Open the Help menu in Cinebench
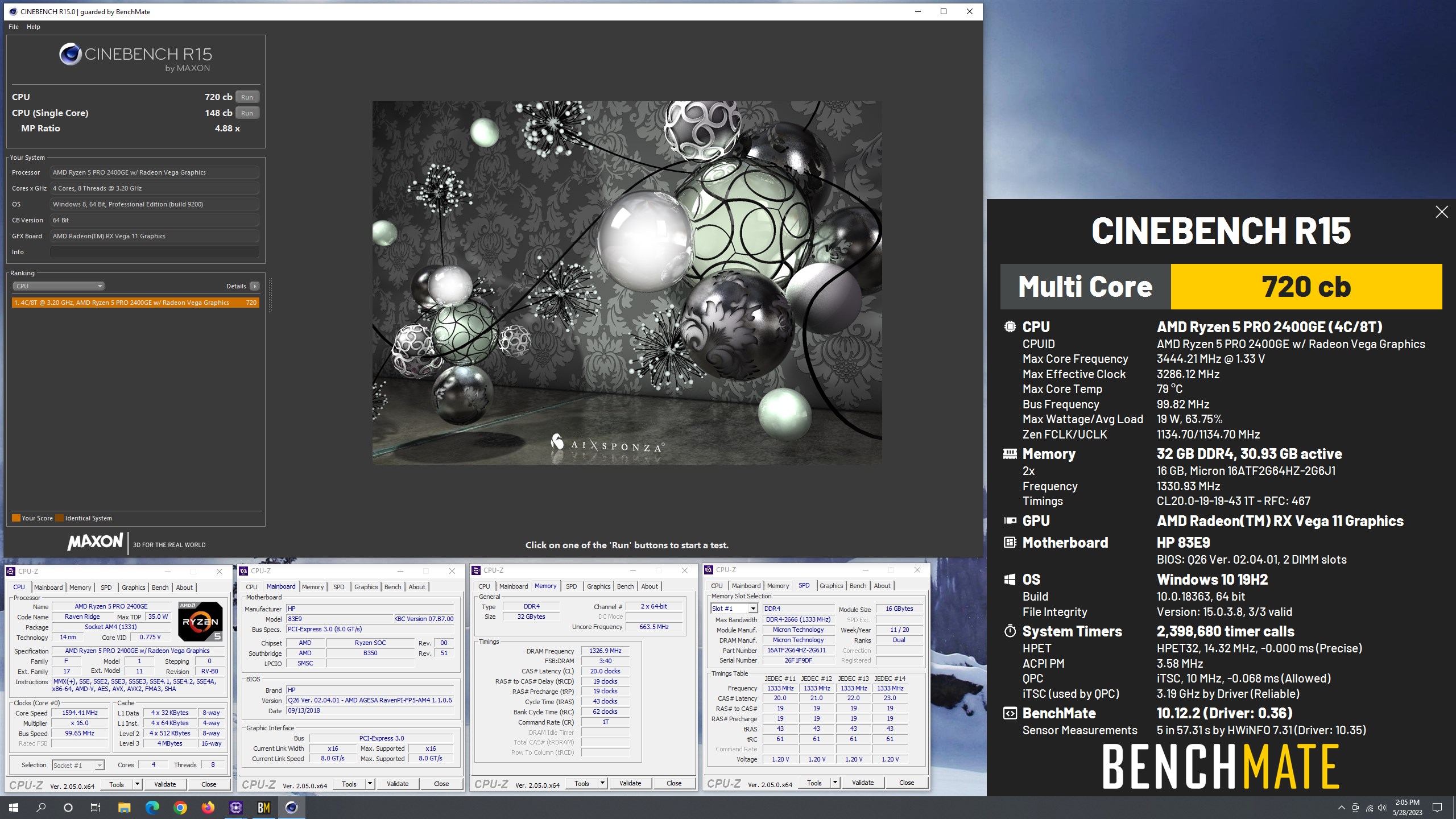1456x819 pixels. coord(34,27)
